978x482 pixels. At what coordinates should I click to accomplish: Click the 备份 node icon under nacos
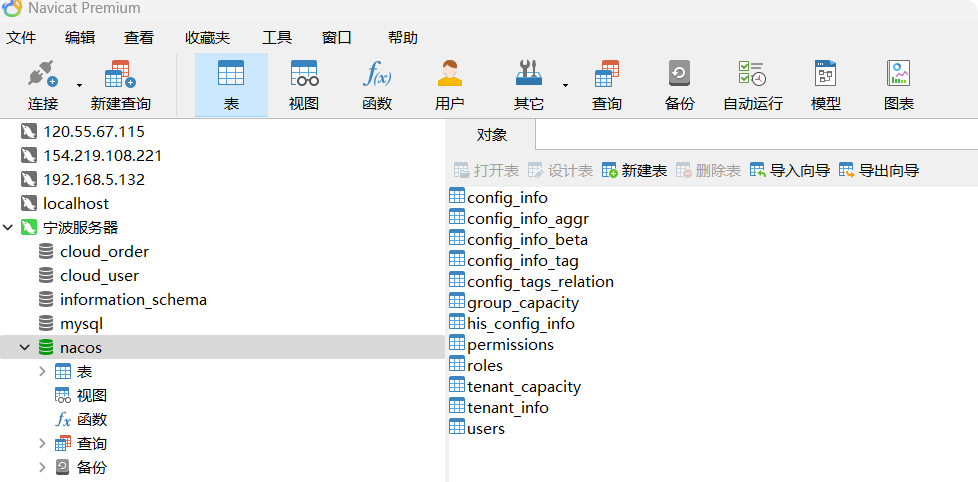coord(63,467)
